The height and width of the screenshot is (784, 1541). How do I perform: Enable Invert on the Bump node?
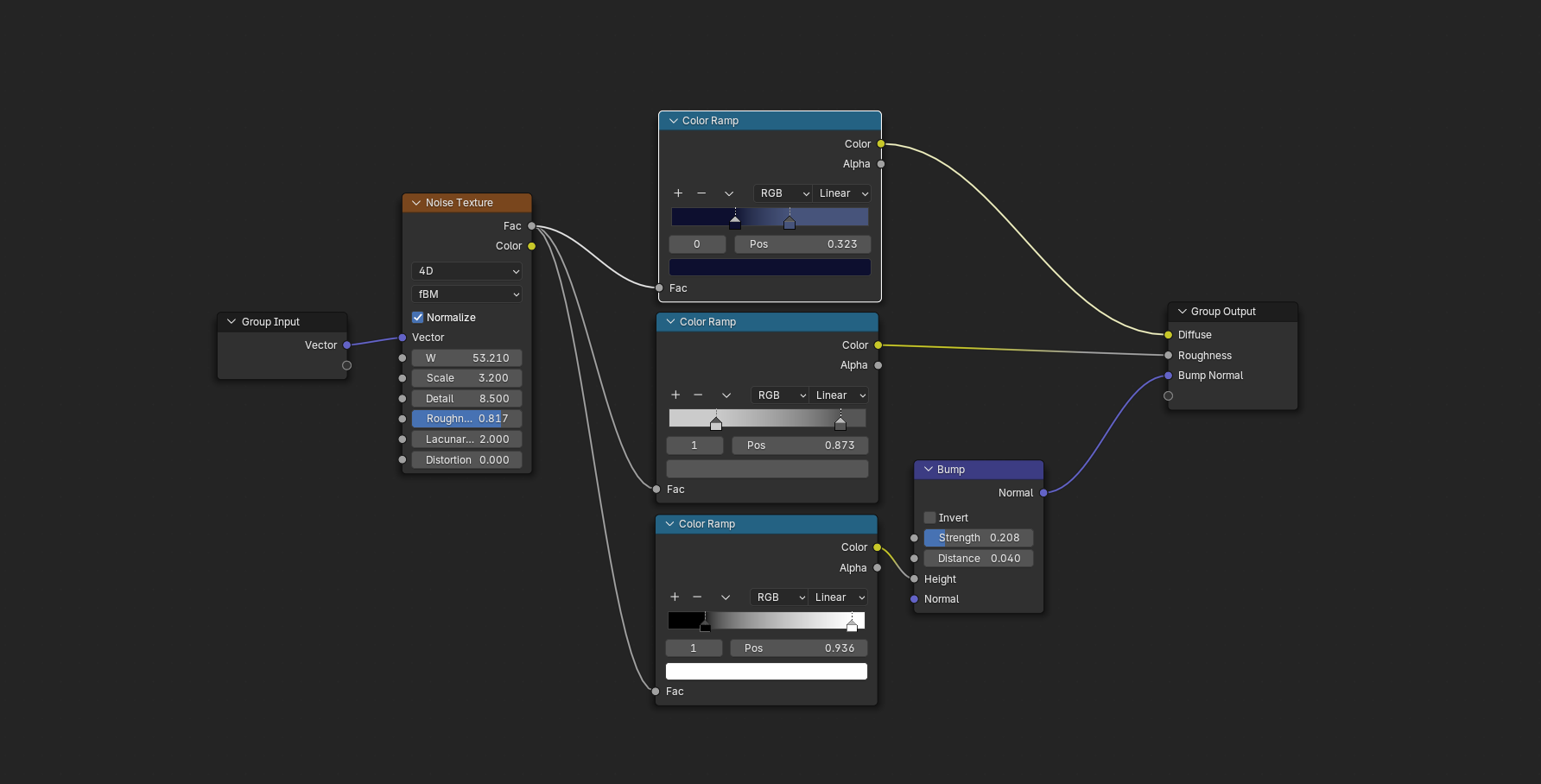coord(929,517)
